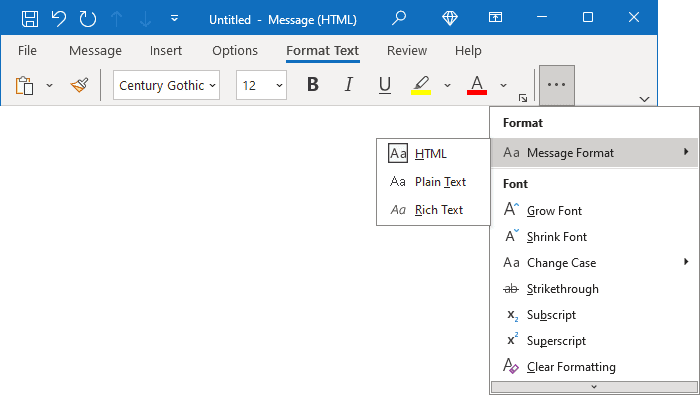
Task: Switch to the Message tab
Action: pos(95,50)
